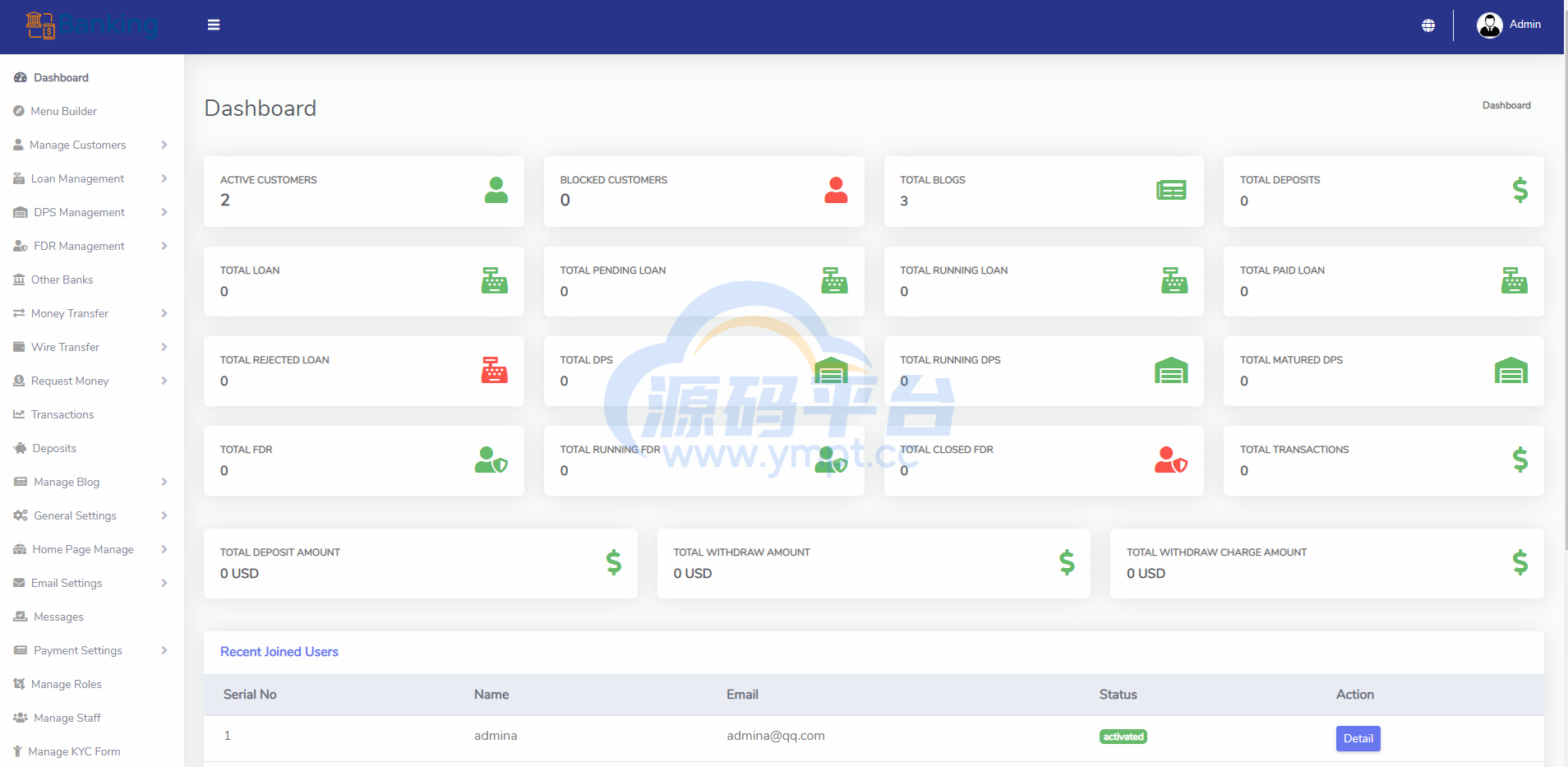Click the Dashboard breadcrumb link
1568x767 pixels.
pyautogui.click(x=1506, y=105)
